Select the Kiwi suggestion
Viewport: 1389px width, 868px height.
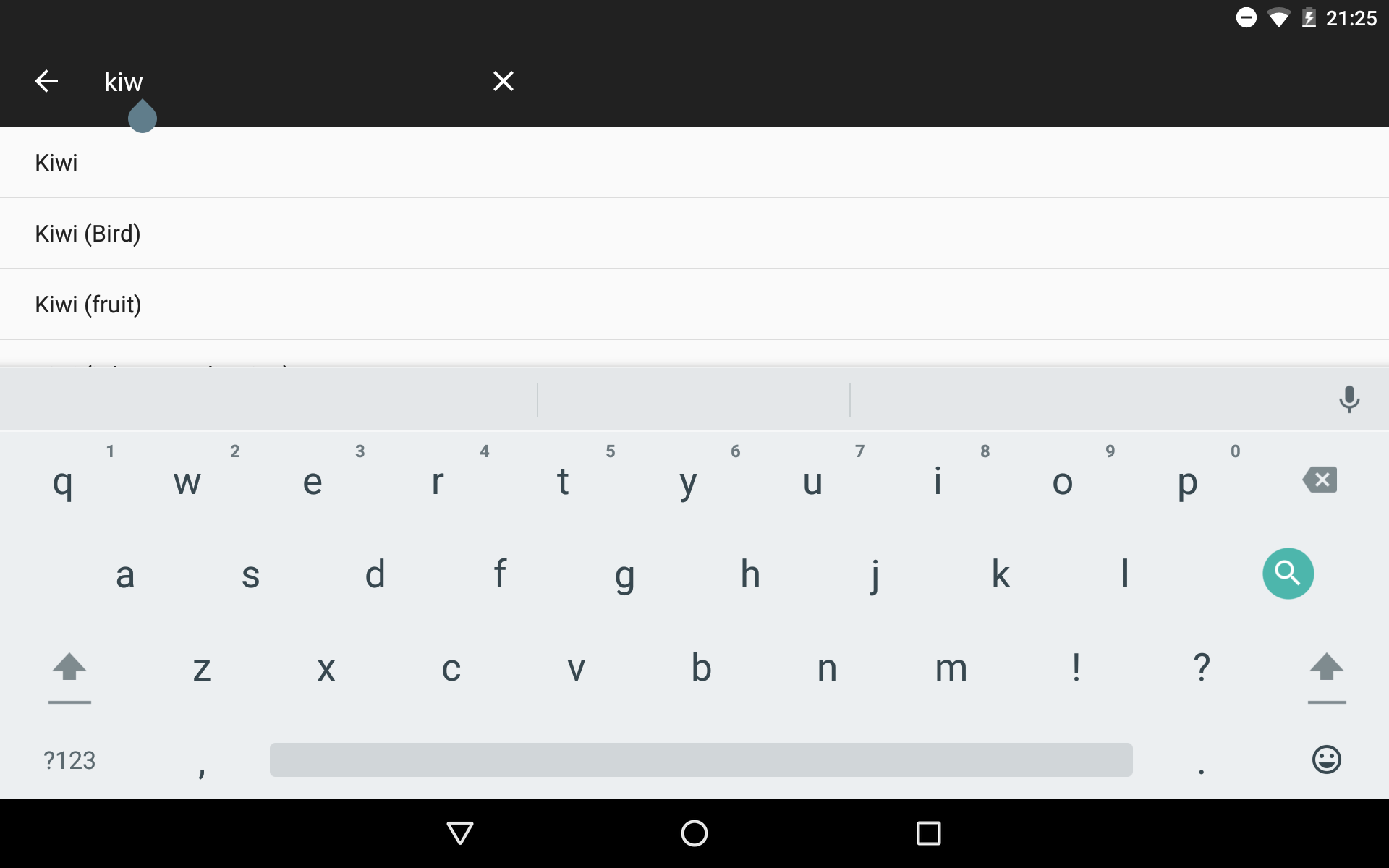pyautogui.click(x=694, y=163)
